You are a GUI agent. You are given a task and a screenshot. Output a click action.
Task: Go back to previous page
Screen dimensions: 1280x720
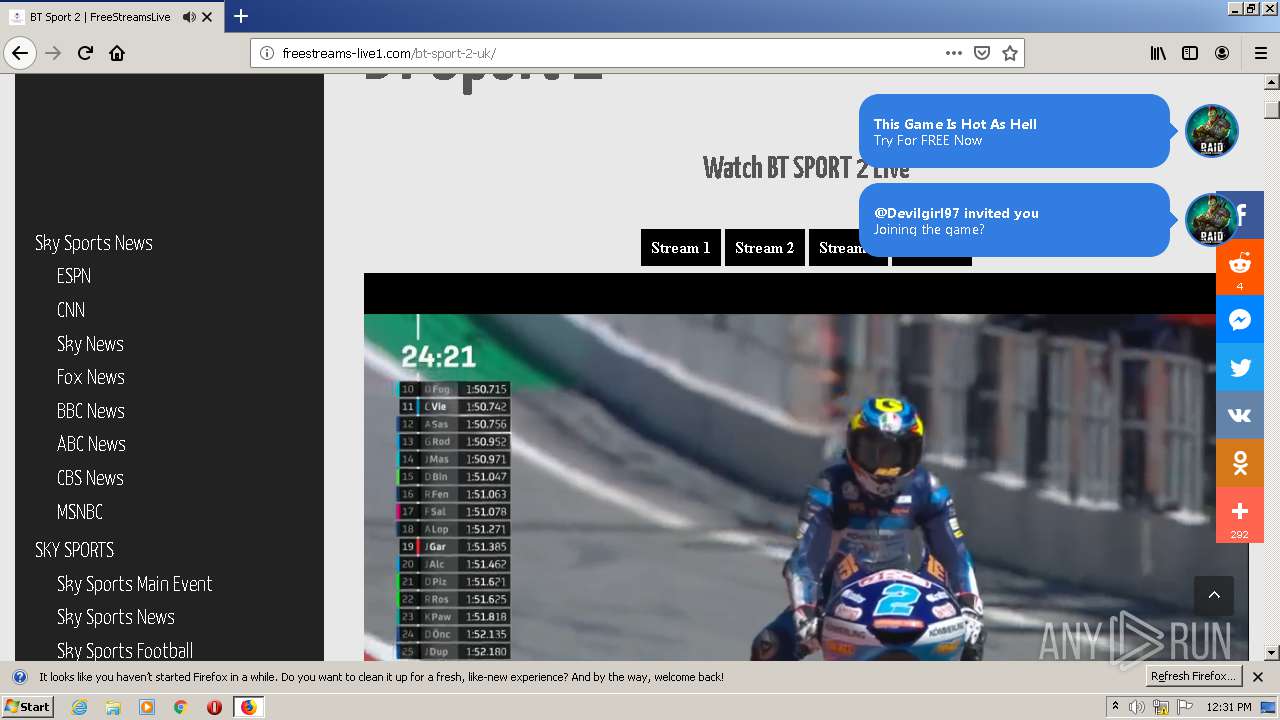click(x=20, y=53)
